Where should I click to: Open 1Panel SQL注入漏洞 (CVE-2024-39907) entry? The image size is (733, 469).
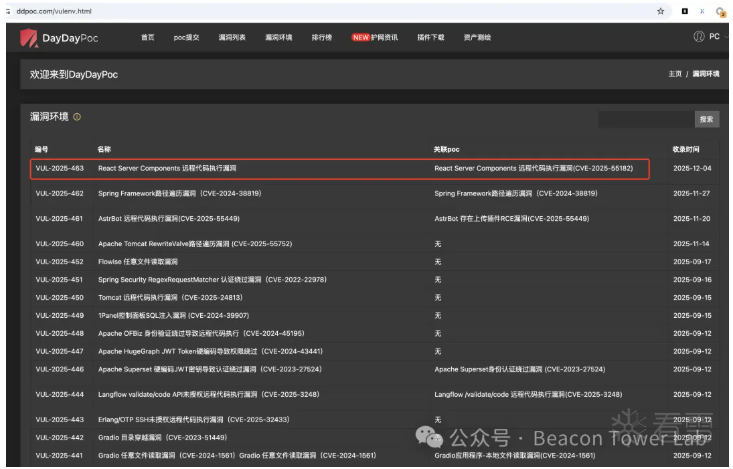173,316
